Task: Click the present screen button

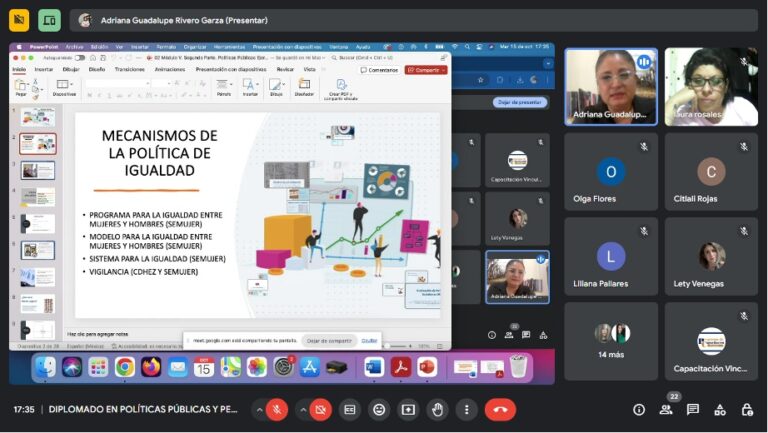Action: [x=408, y=409]
